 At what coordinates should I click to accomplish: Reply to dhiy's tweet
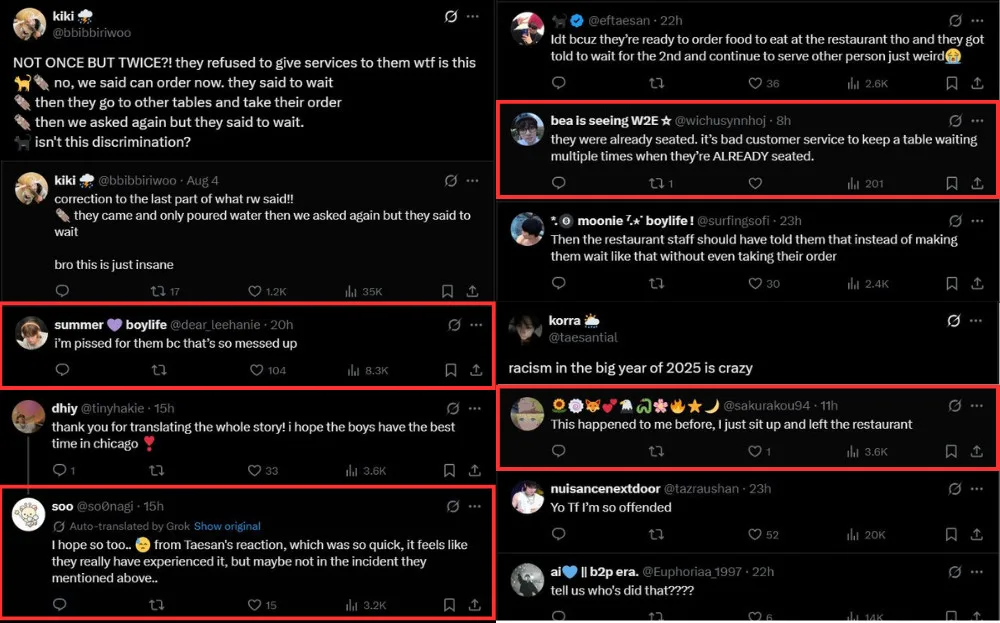[x=59, y=470]
